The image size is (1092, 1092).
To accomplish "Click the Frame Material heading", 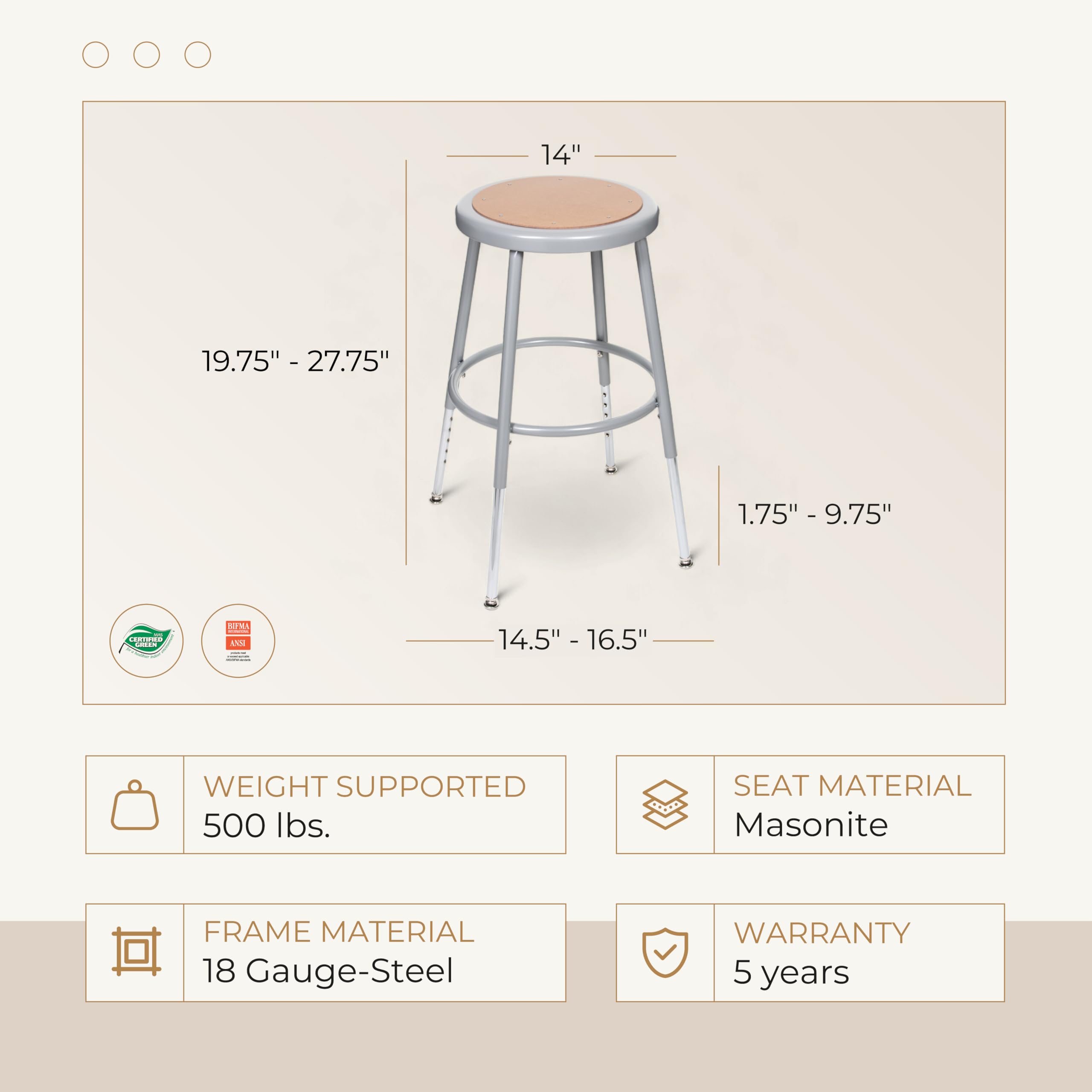I will coord(339,932).
